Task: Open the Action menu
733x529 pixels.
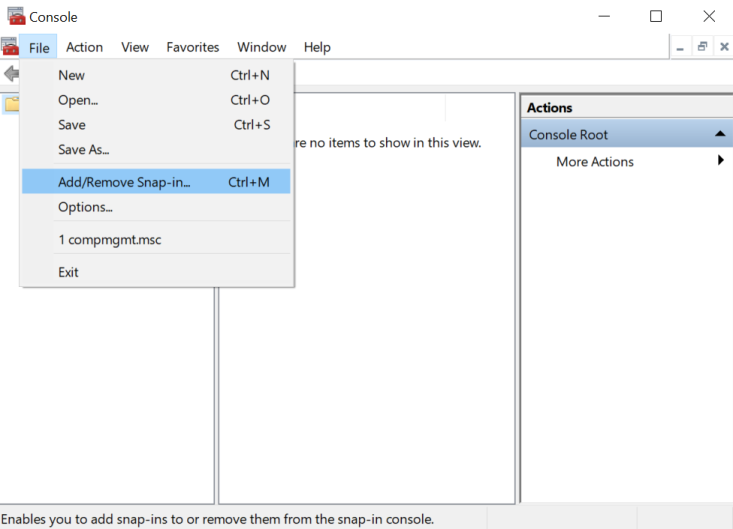Action: click(x=84, y=47)
